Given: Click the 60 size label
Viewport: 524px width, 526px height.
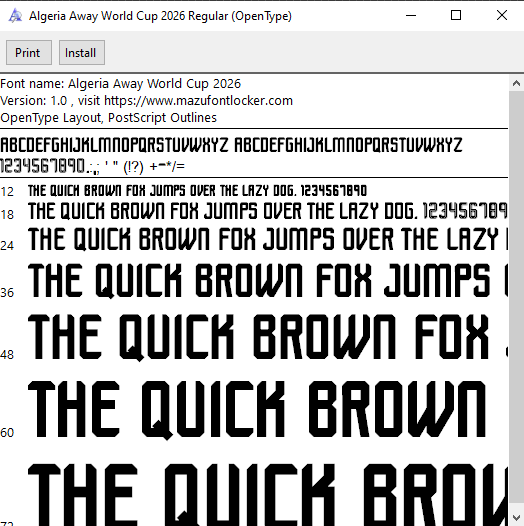Looking at the screenshot, I should (7, 433).
